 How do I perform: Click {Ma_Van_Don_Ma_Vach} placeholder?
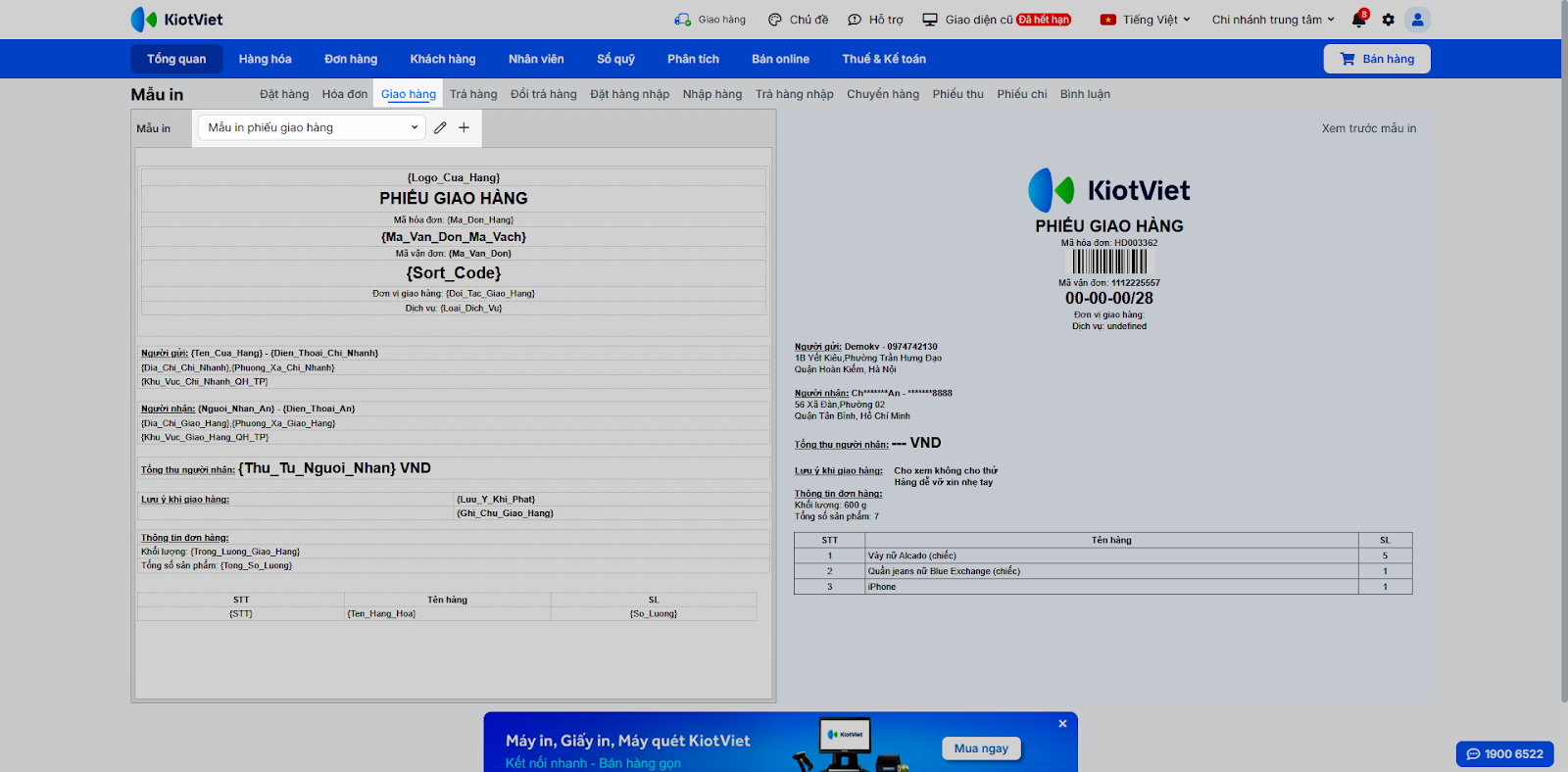(454, 237)
